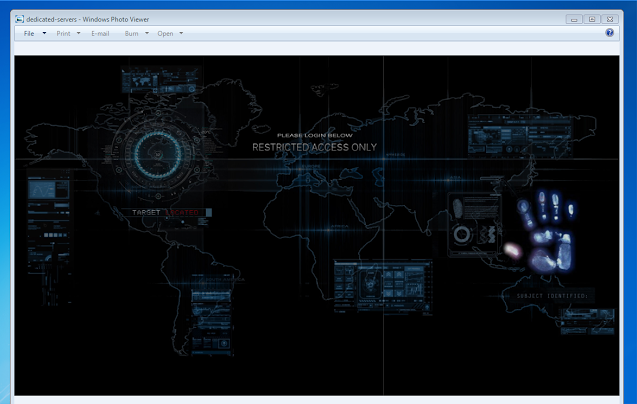Click the circular radar graphic in image
Viewport: 637px width, 404px height.
(157, 152)
